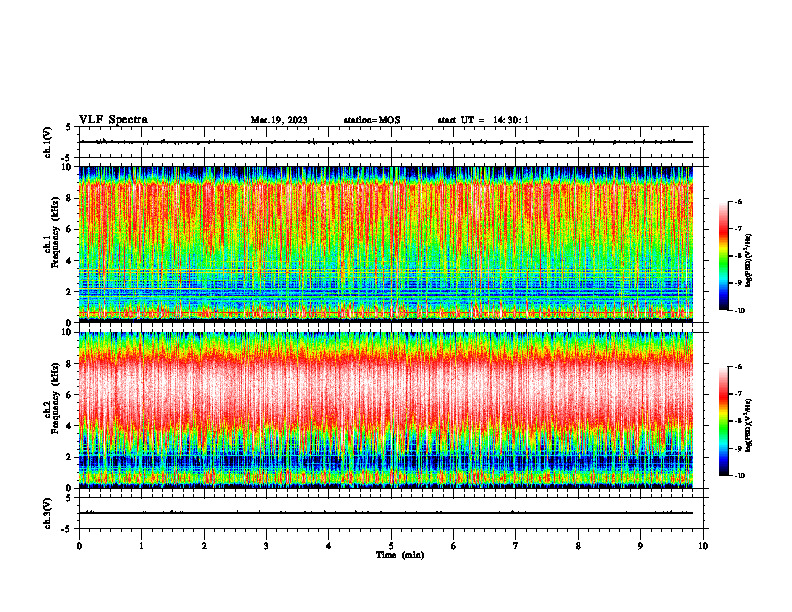
Task: Select the "start UT = 14:30: 1" text
Action: point(483,120)
